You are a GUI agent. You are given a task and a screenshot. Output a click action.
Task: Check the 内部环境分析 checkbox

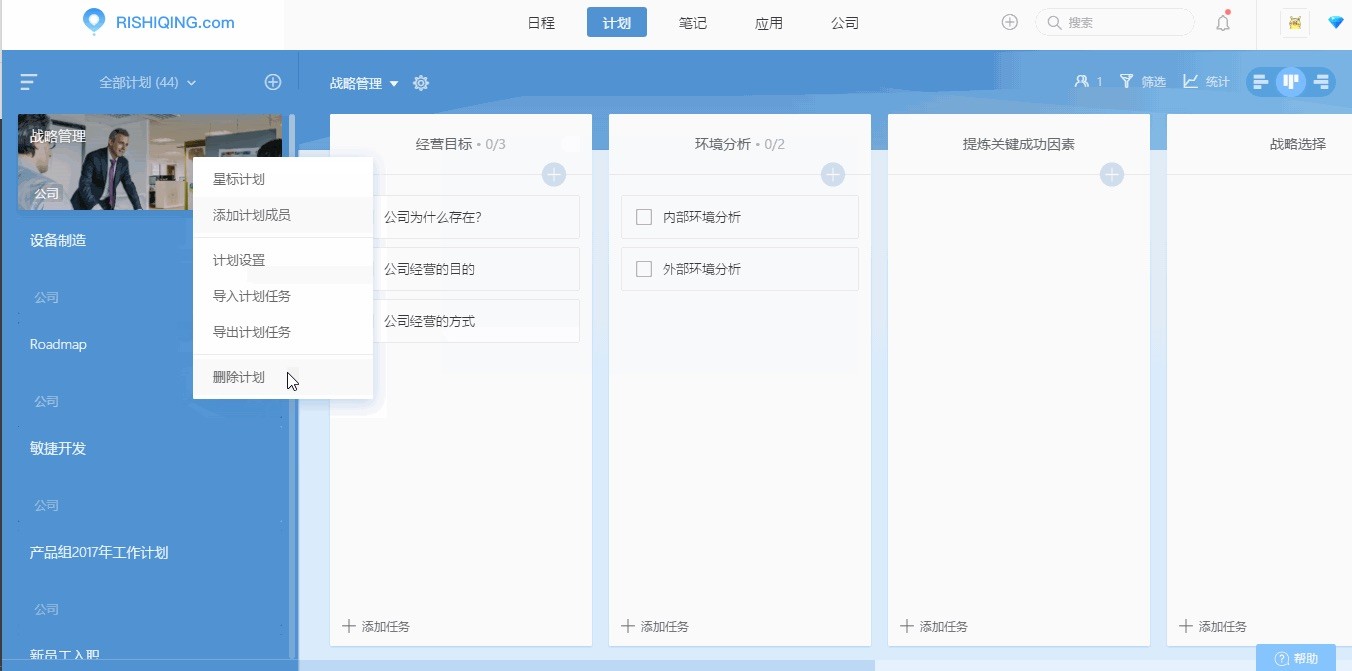point(644,217)
